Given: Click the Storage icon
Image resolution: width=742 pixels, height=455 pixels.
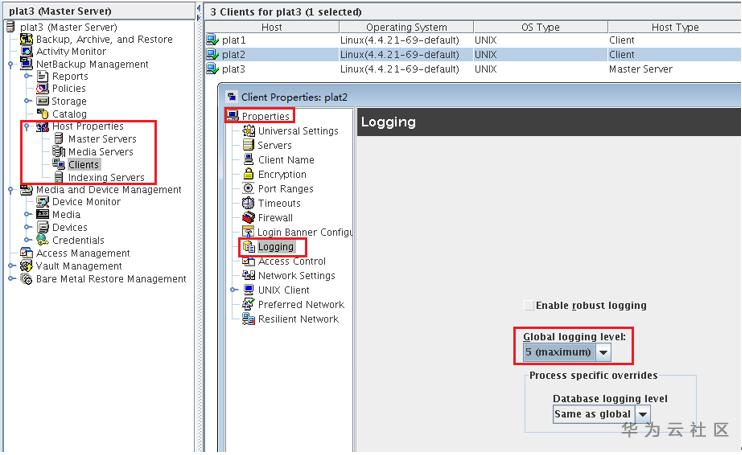Looking at the screenshot, I should point(43,101).
